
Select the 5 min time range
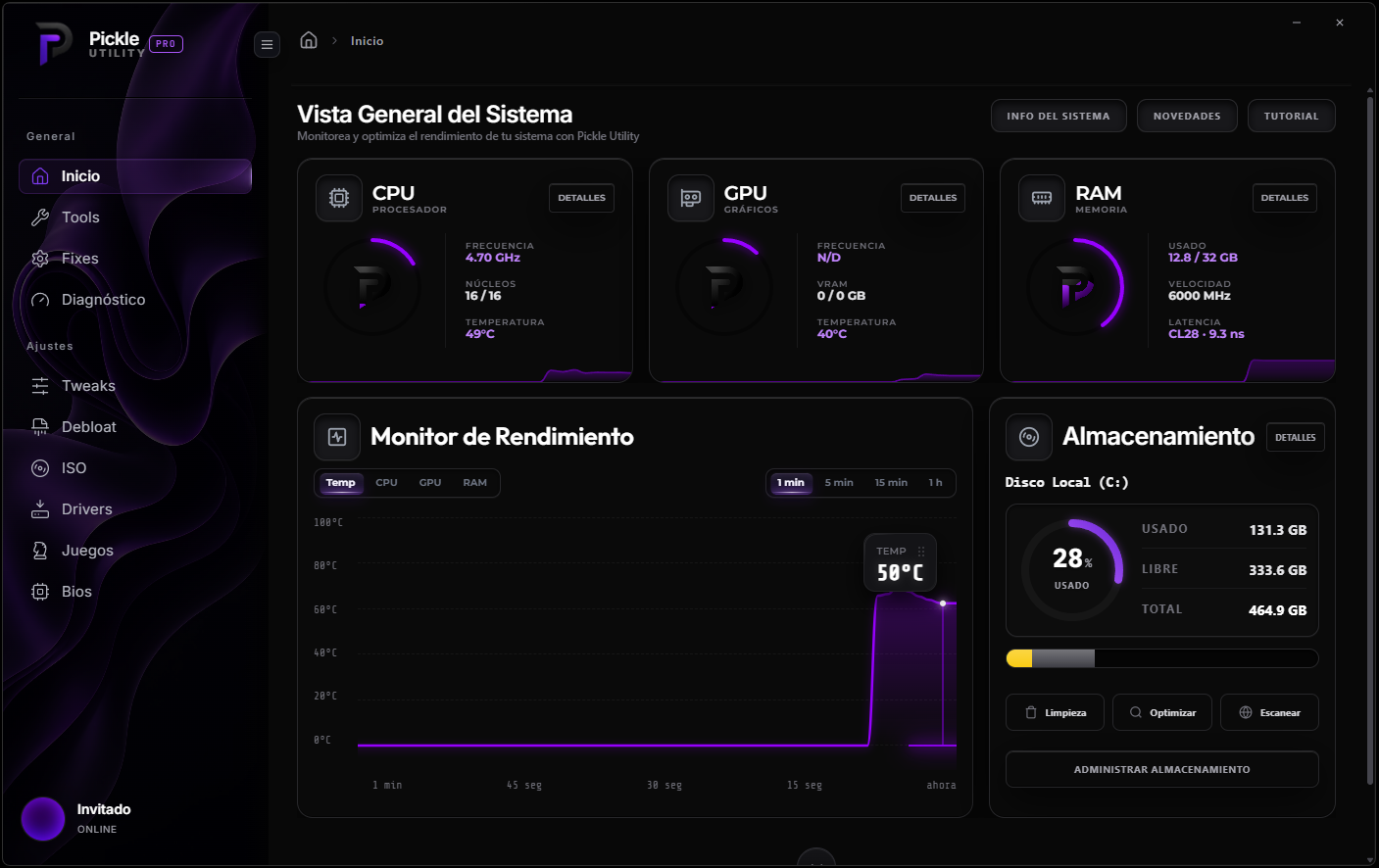[x=839, y=483]
